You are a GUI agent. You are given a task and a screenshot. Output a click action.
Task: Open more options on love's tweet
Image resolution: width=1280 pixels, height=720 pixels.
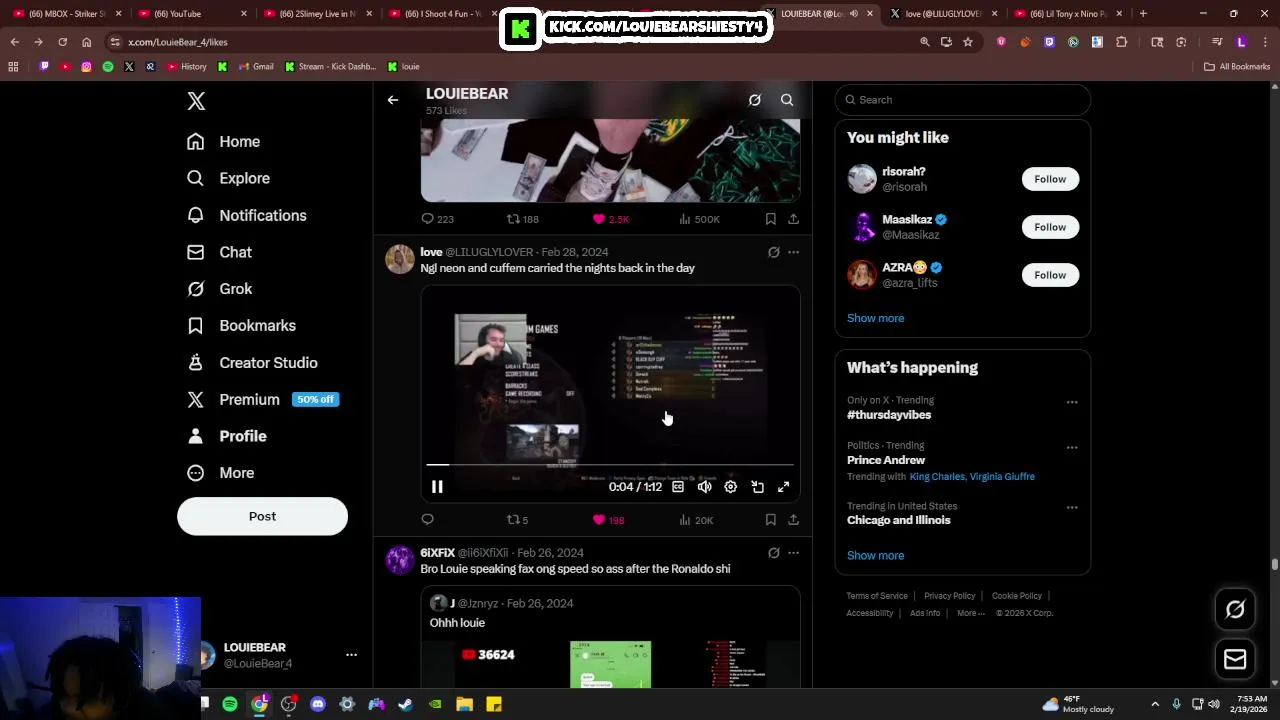793,252
